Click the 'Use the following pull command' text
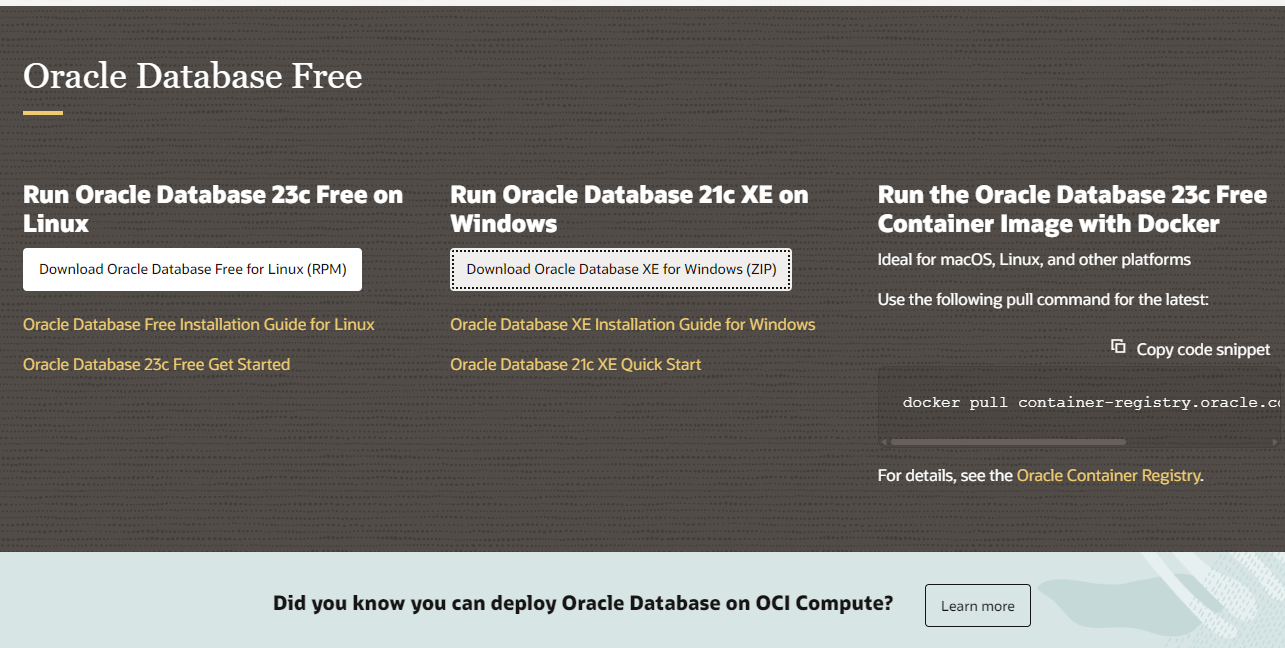 click(1043, 299)
